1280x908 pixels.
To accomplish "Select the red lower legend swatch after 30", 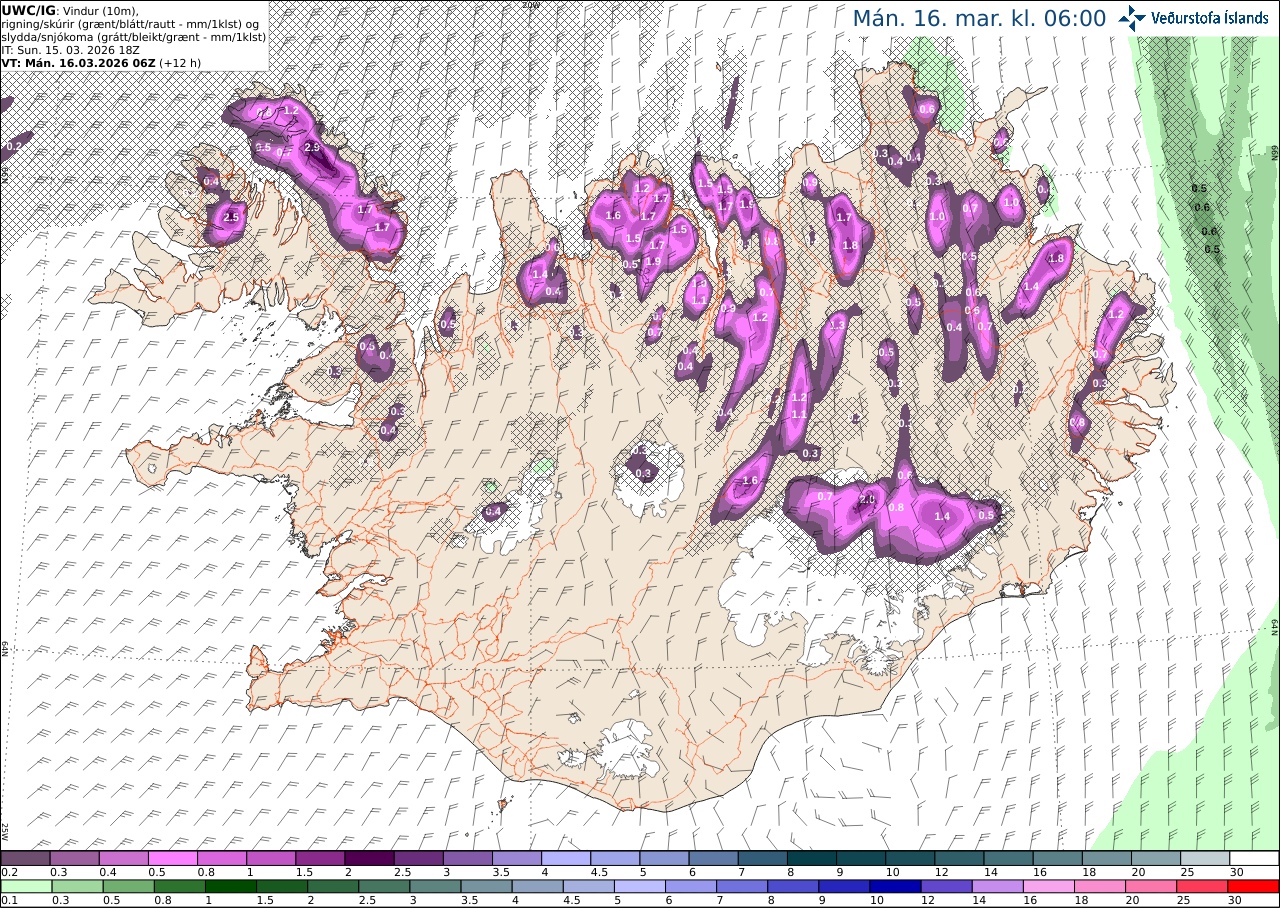I will tap(1253, 886).
